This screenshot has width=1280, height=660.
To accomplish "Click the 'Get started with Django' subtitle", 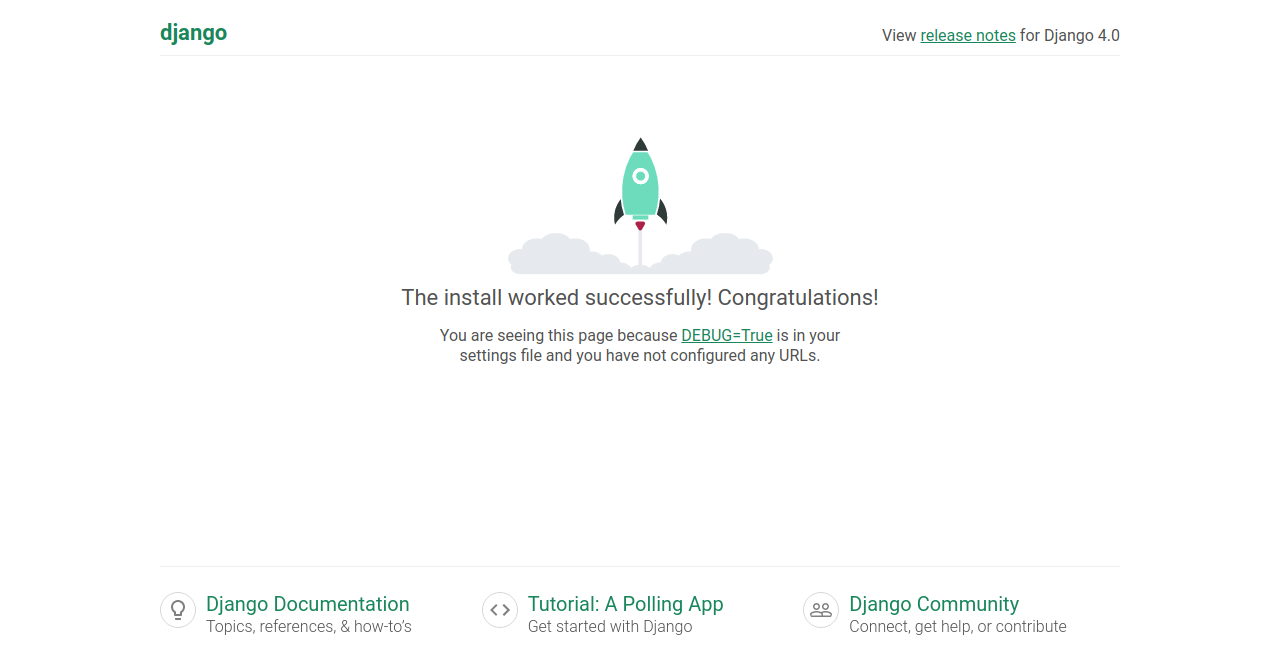I will click(x=609, y=627).
